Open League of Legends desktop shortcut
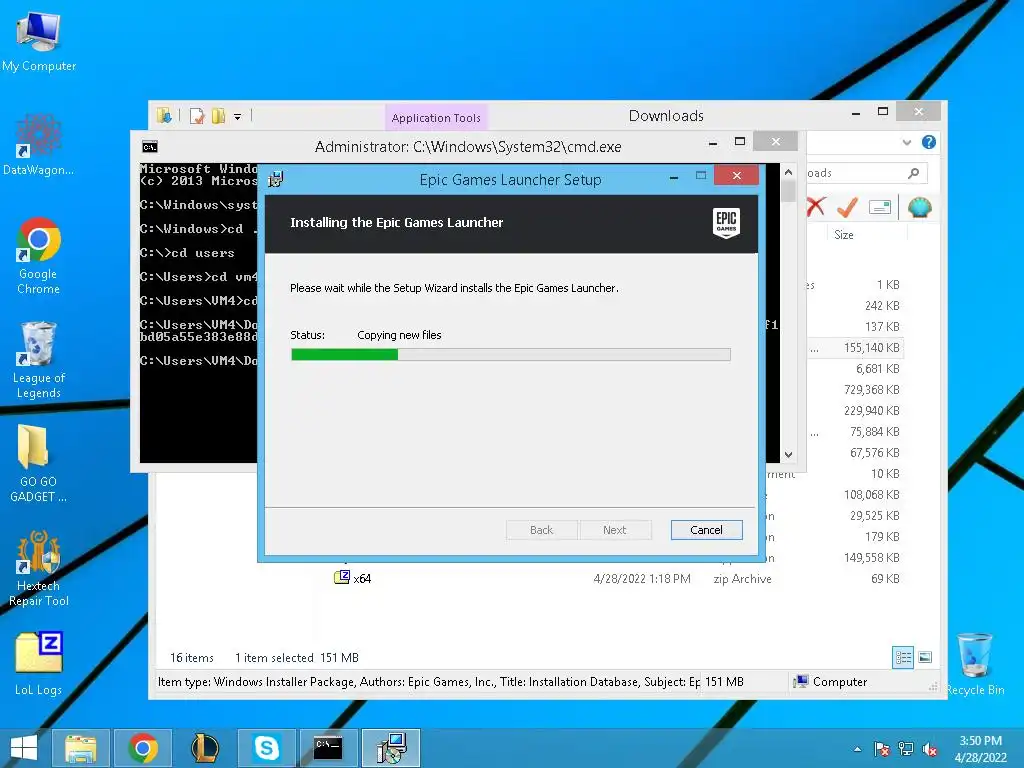This screenshot has width=1024, height=768. coord(39,359)
